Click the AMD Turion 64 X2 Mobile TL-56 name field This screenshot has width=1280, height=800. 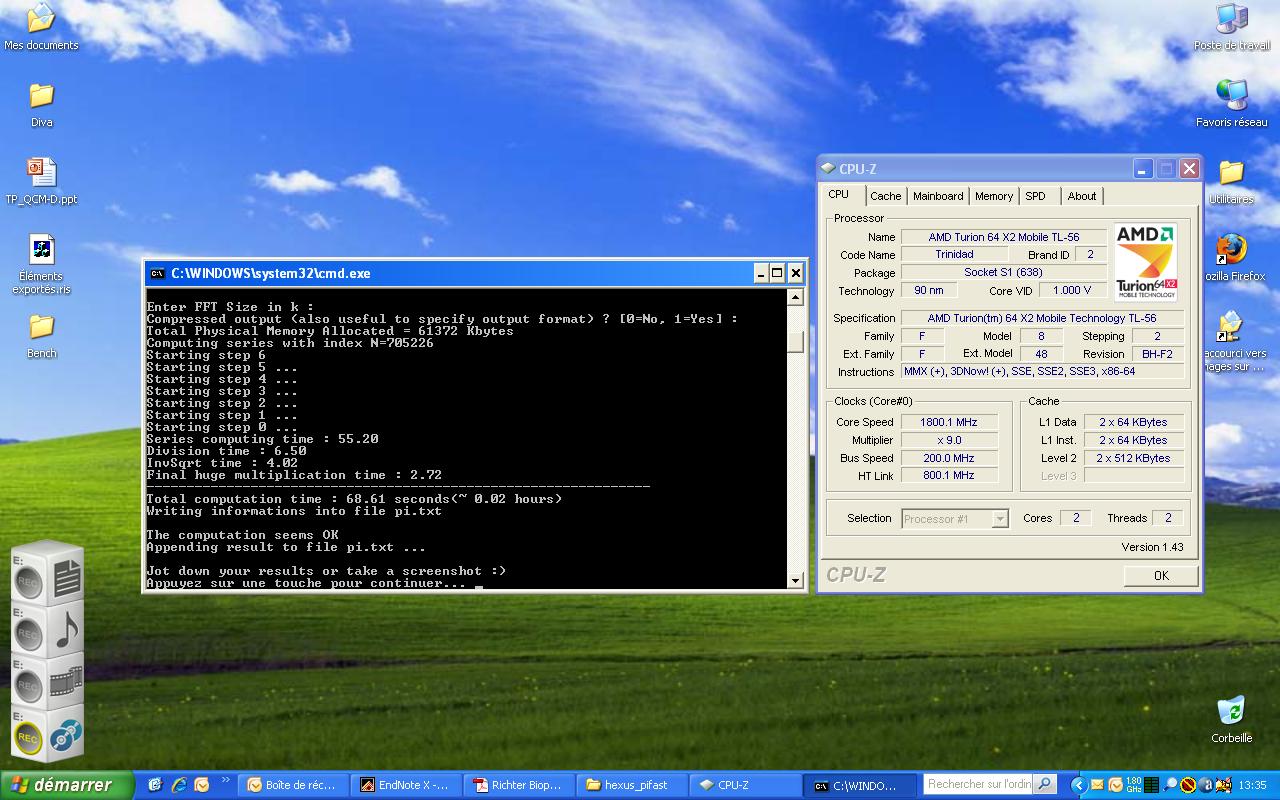(1004, 237)
